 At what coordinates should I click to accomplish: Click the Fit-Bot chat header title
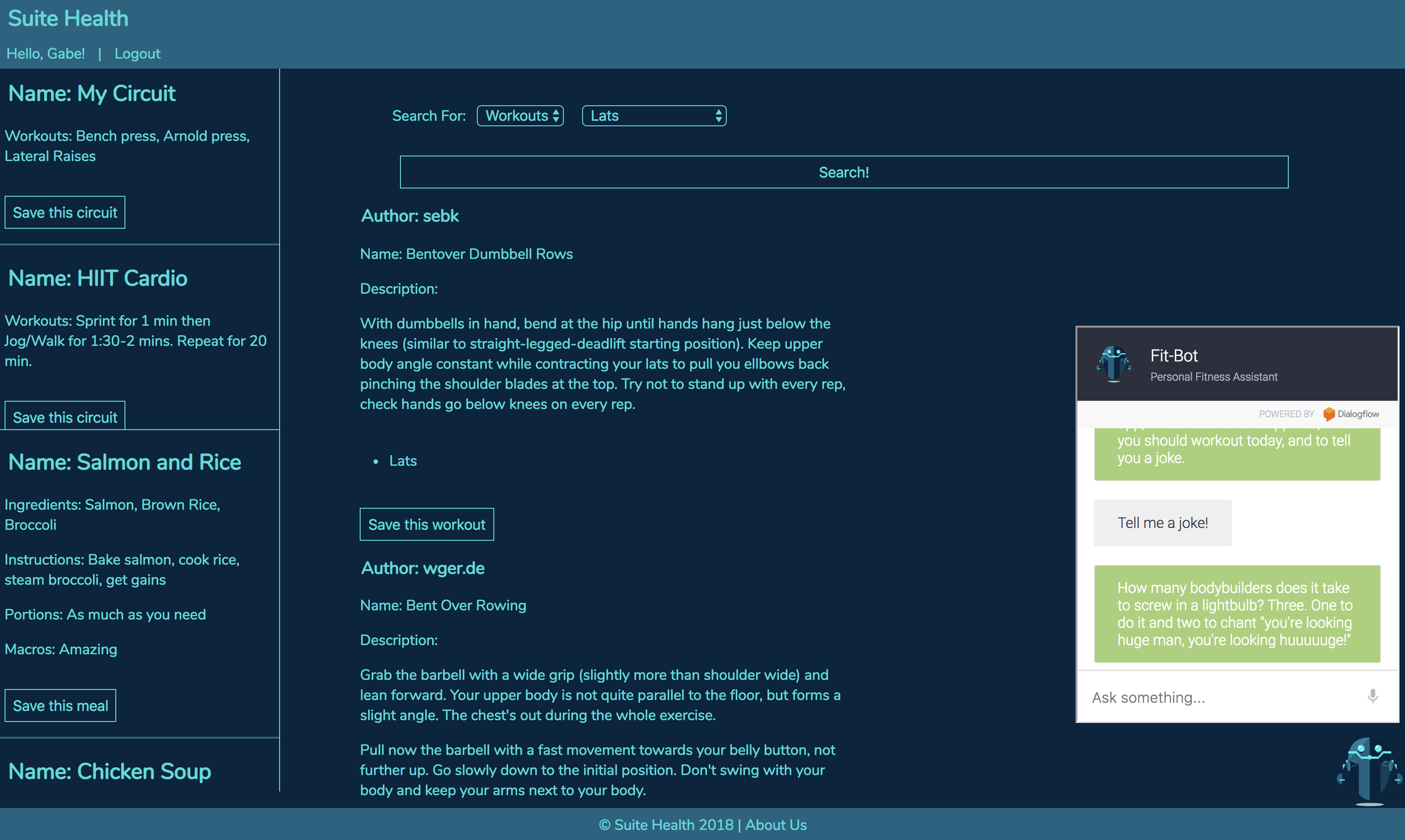pyautogui.click(x=1173, y=355)
